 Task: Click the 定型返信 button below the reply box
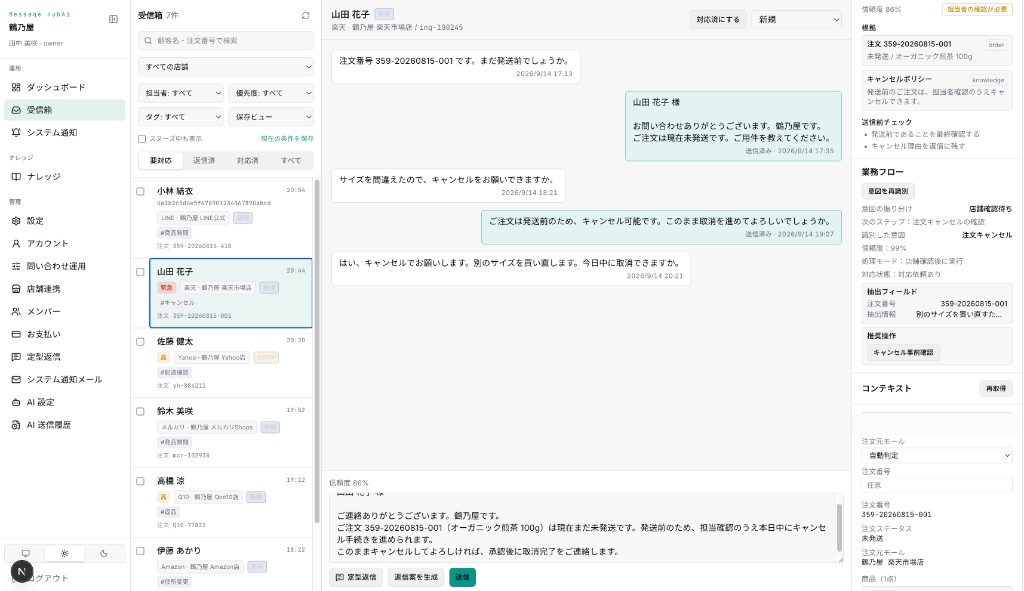[x=356, y=577]
